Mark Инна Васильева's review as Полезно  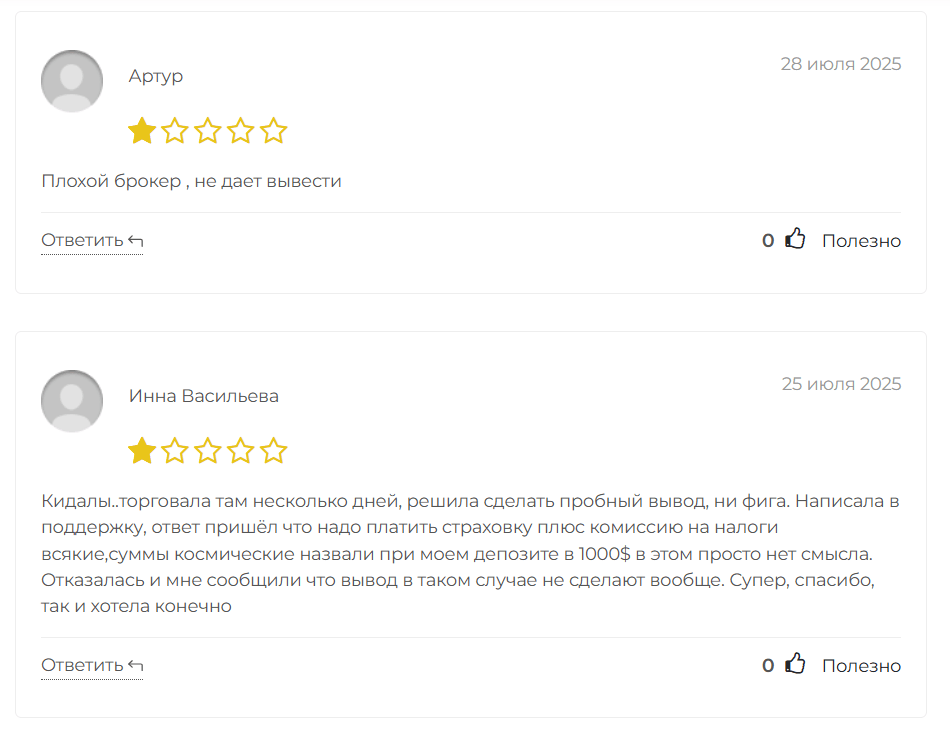click(861, 665)
